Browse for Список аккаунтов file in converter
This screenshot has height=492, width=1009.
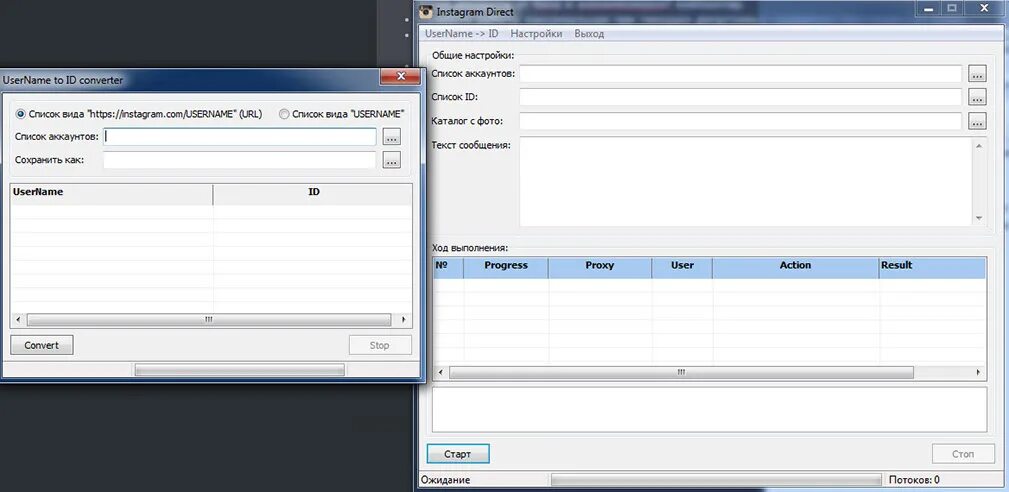pos(392,137)
